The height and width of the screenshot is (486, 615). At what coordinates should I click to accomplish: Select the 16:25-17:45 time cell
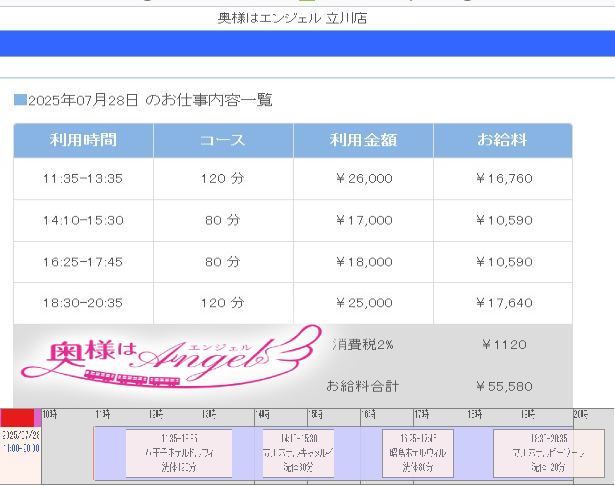(x=83, y=262)
